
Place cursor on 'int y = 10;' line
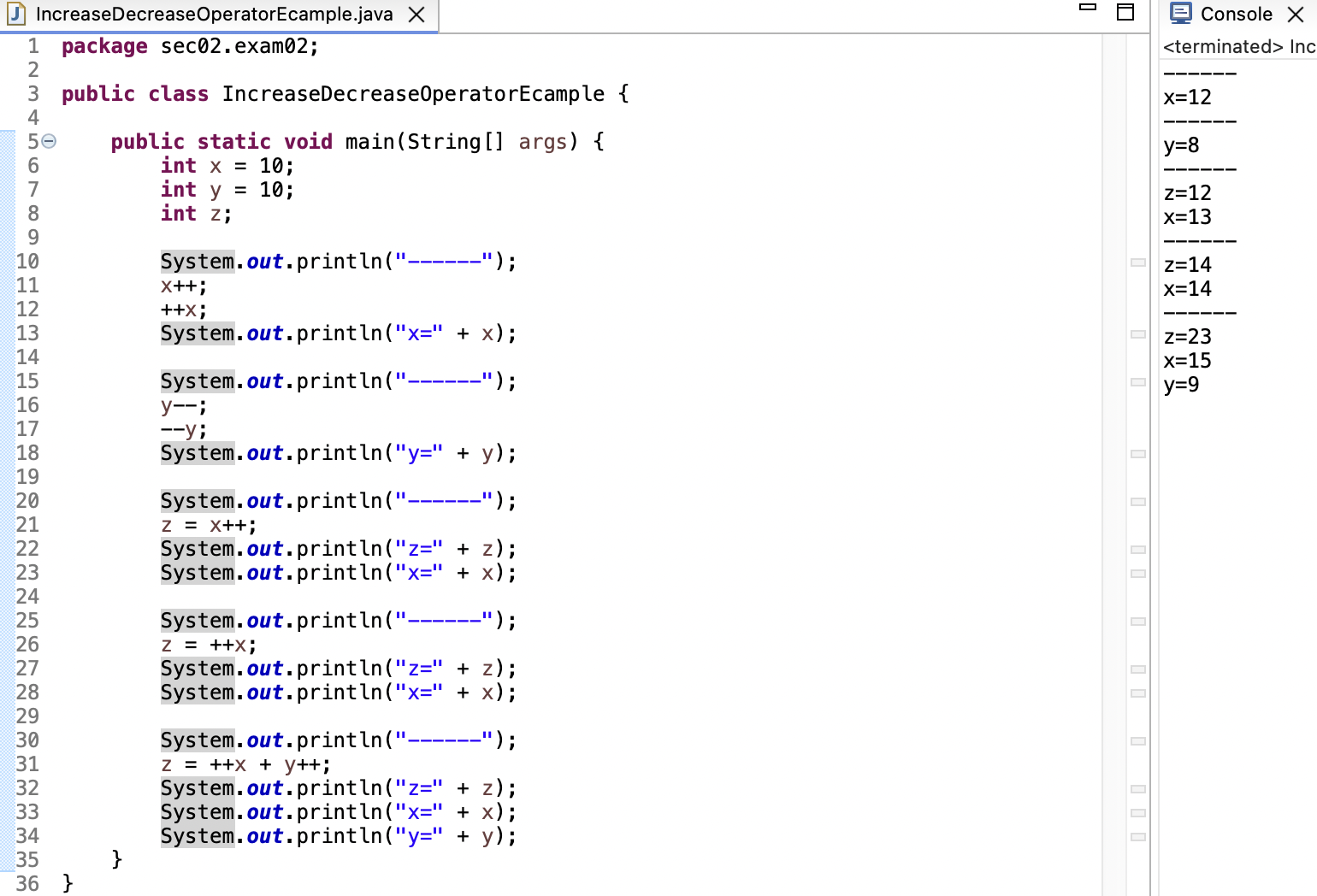(227, 190)
